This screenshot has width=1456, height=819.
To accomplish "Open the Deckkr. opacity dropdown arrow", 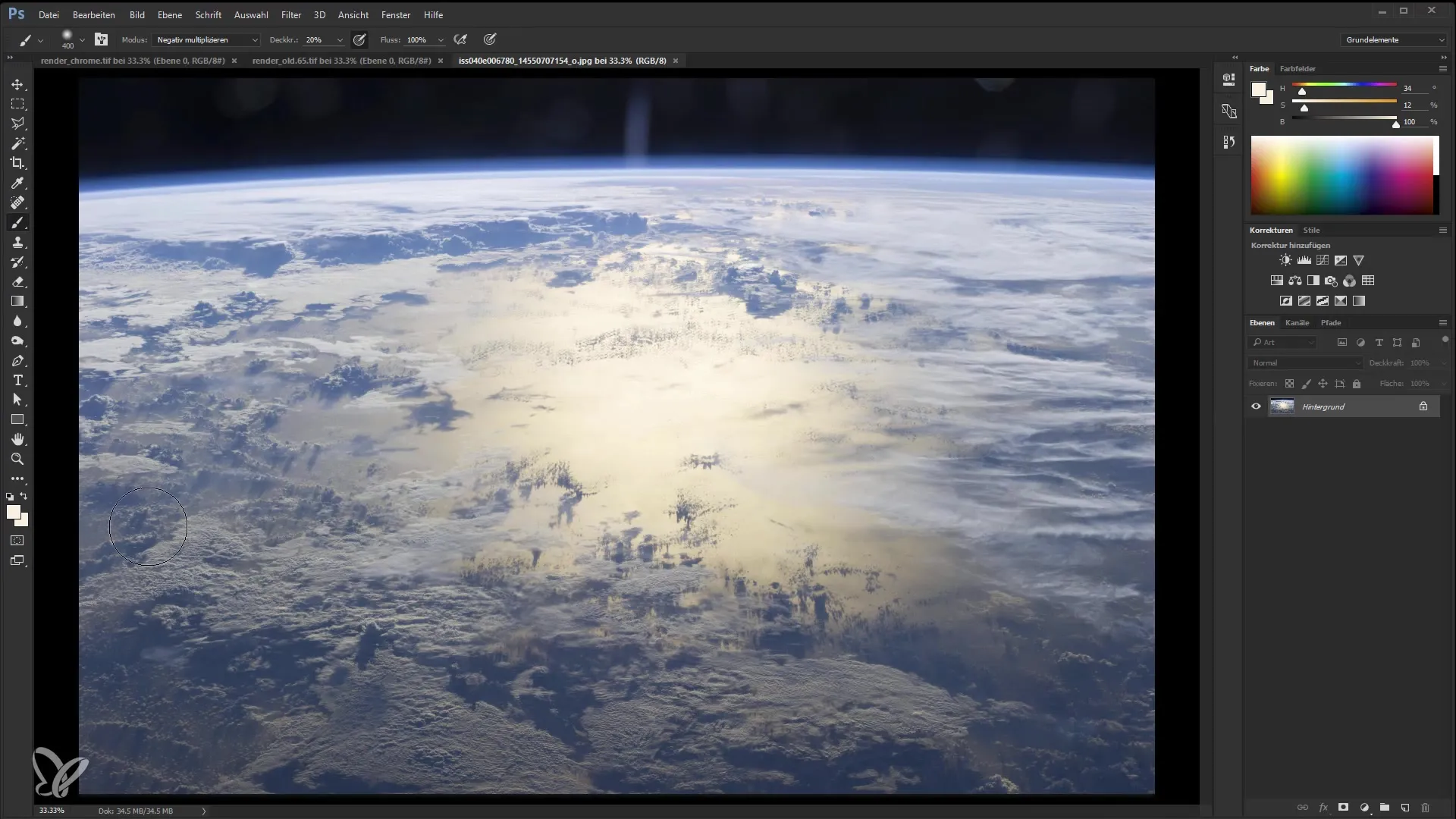I will 340,39.
